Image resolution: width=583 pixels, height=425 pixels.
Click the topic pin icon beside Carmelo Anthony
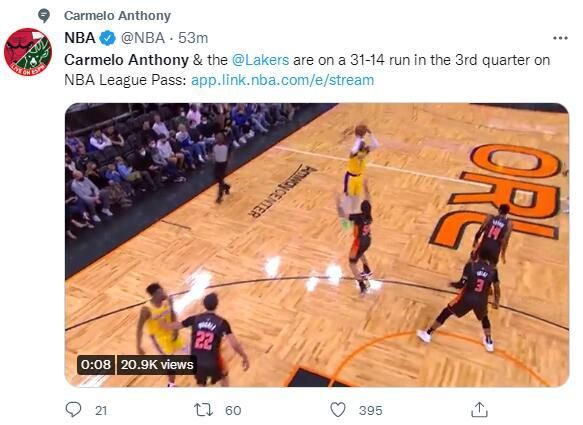(x=44, y=16)
